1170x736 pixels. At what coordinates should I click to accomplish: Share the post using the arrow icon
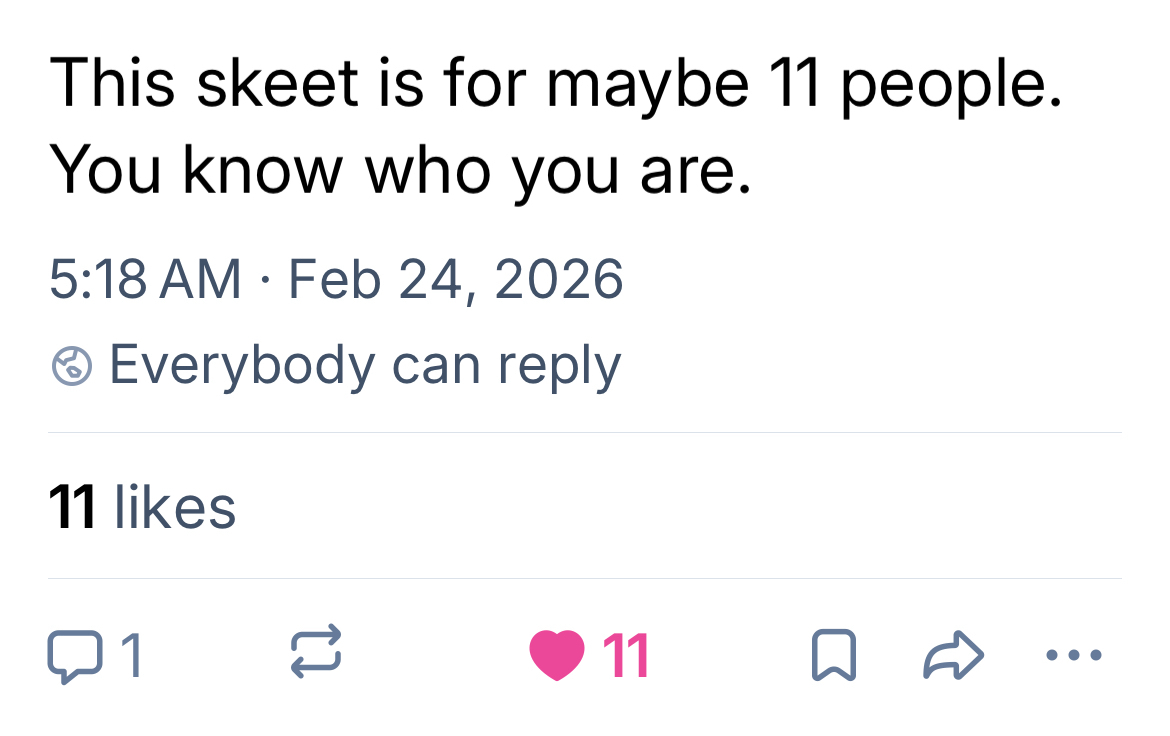pyautogui.click(x=953, y=656)
